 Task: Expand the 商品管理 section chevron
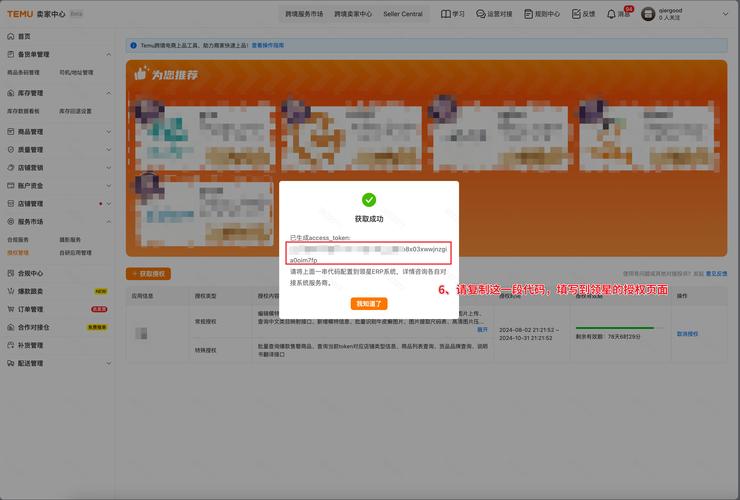[109, 132]
